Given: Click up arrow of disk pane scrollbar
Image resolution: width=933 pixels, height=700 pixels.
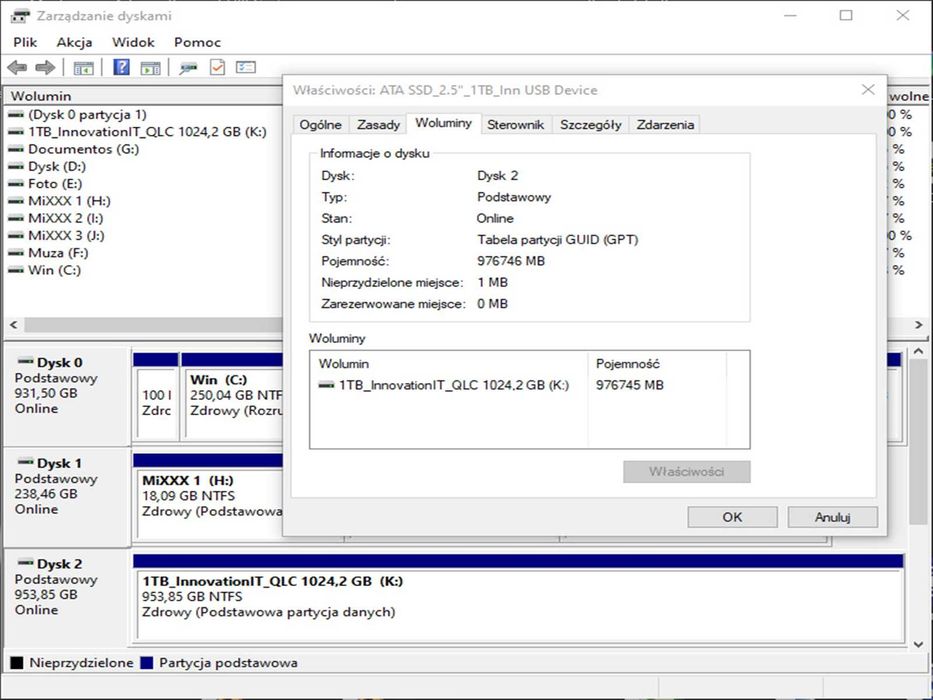Looking at the screenshot, I should click(x=918, y=352).
